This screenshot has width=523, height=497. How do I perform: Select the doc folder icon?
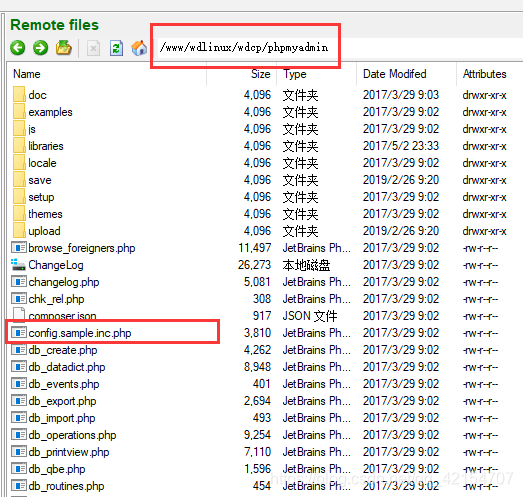pos(19,94)
